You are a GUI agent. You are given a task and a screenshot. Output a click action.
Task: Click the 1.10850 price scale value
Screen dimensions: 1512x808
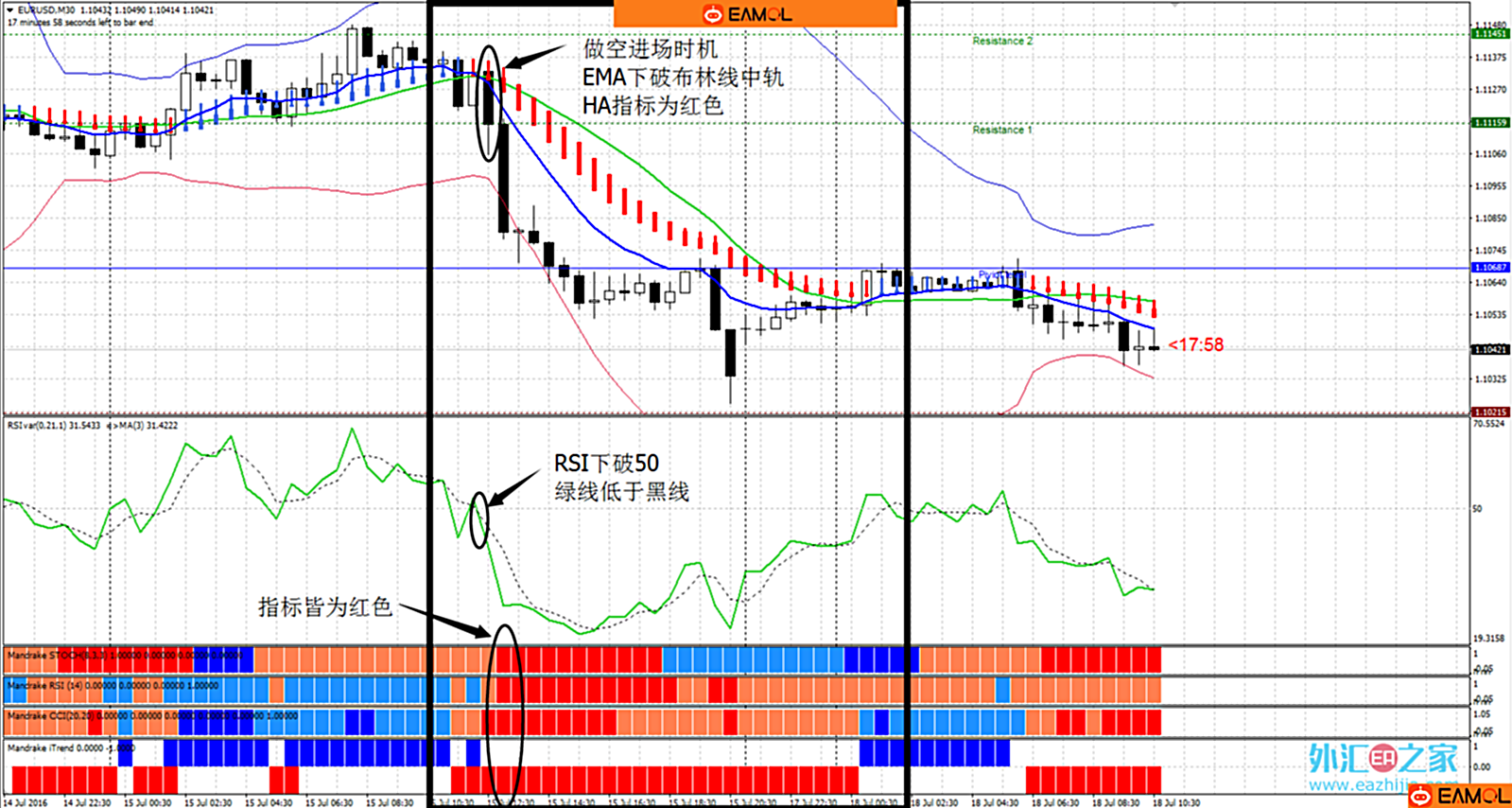coord(1491,219)
